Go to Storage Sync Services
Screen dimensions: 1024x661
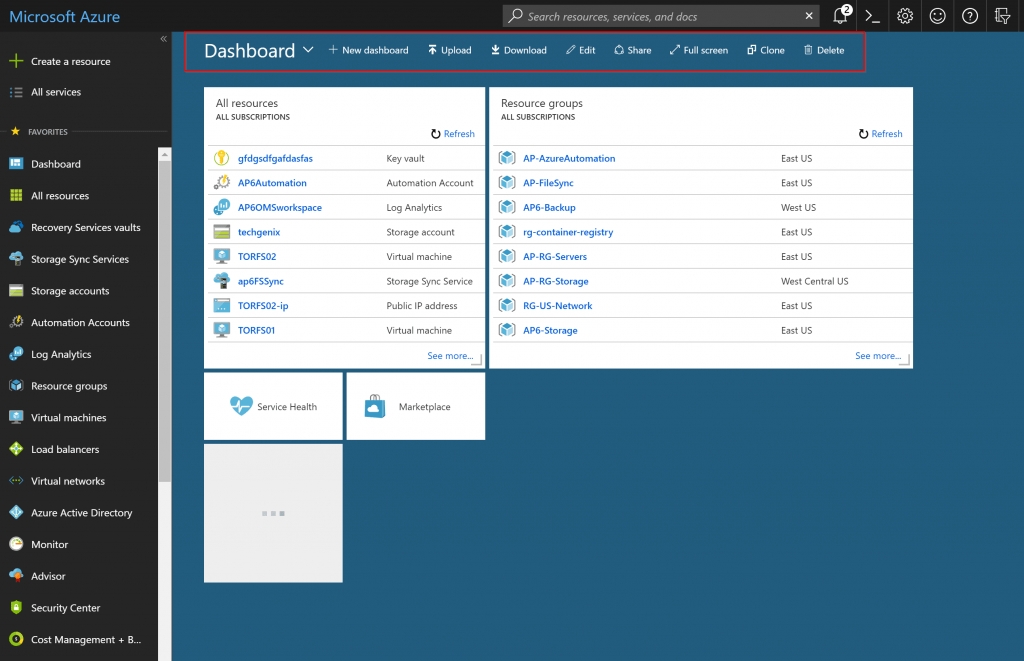coord(80,259)
